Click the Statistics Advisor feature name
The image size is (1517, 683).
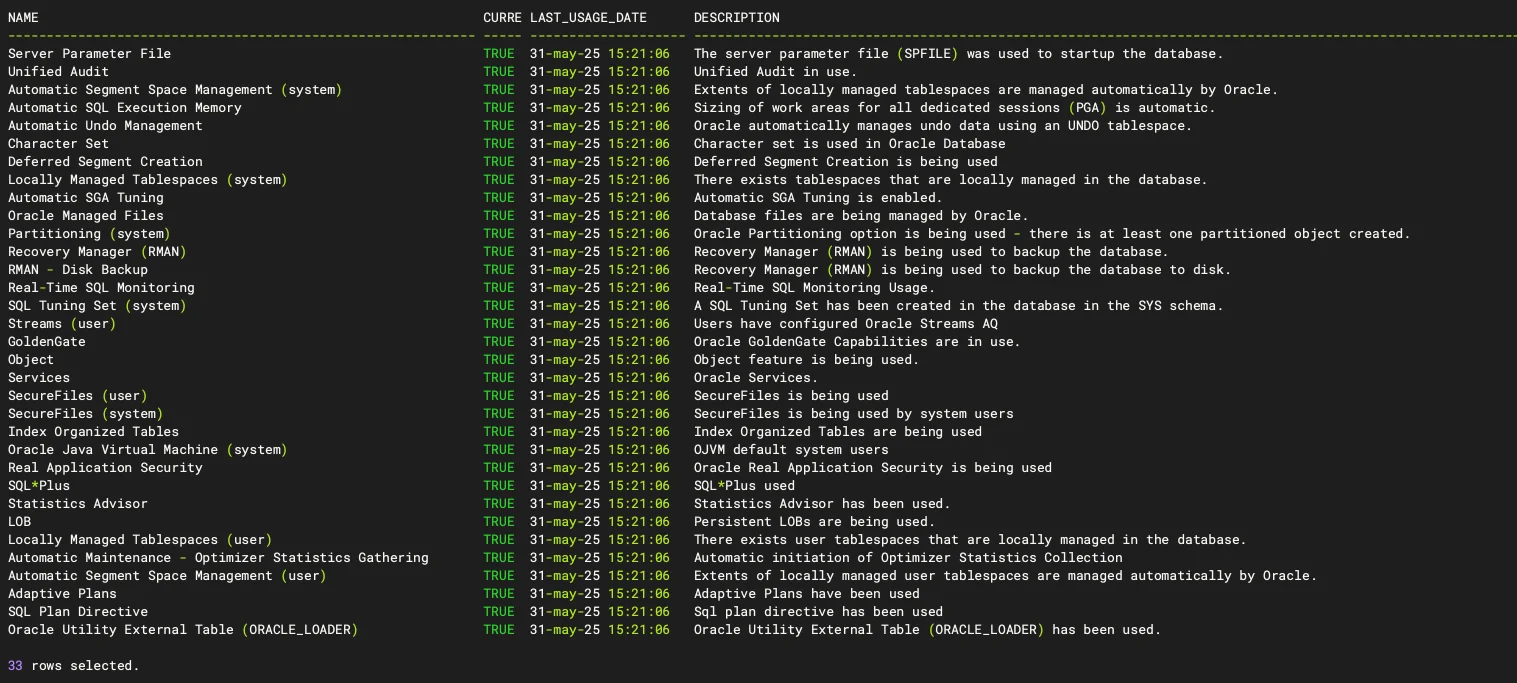[77, 504]
